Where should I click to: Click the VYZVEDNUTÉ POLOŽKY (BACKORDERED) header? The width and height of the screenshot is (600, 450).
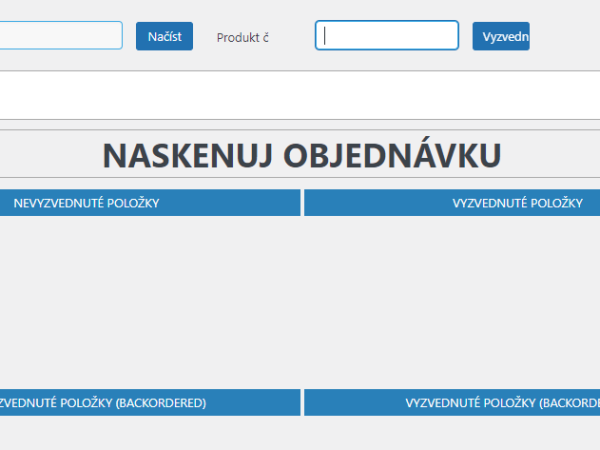452,403
